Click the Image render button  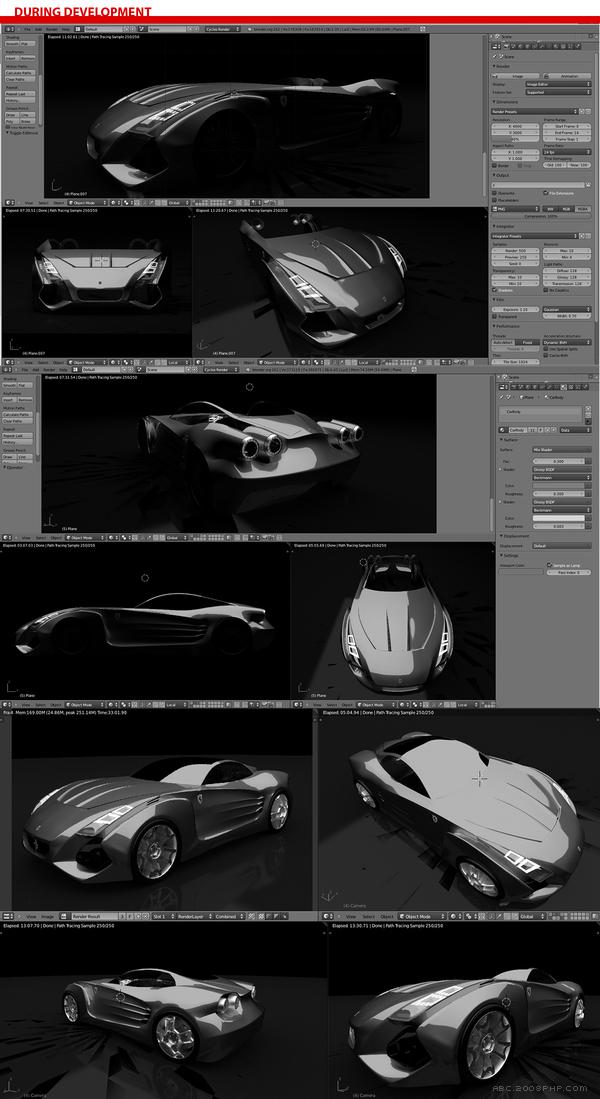coord(518,75)
